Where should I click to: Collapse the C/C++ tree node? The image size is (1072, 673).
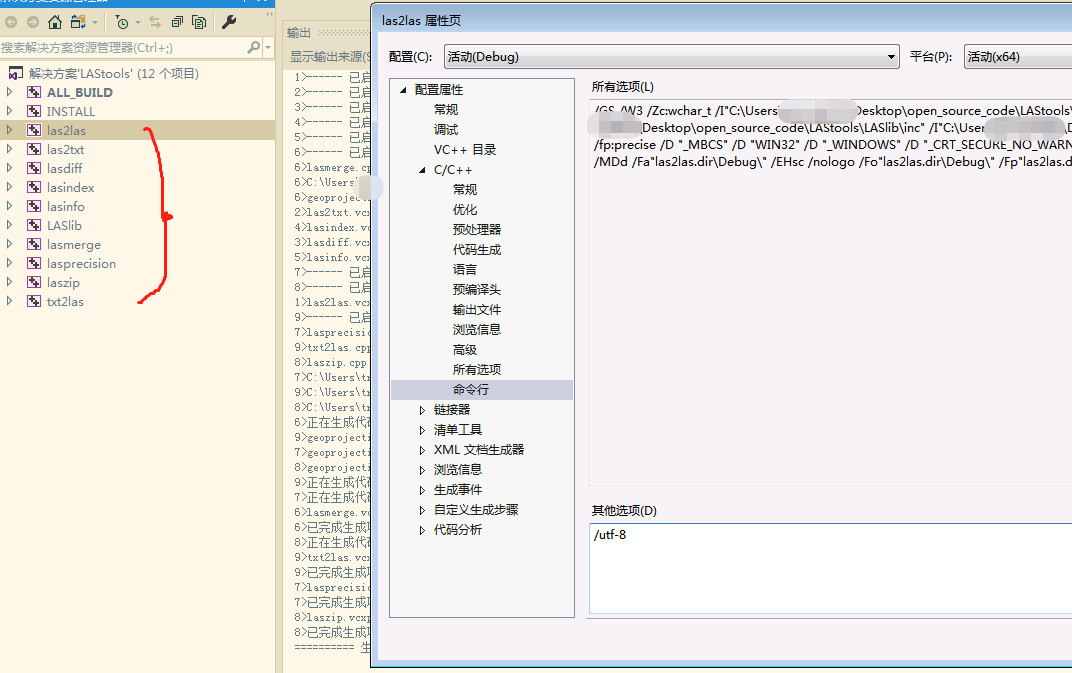pos(423,170)
